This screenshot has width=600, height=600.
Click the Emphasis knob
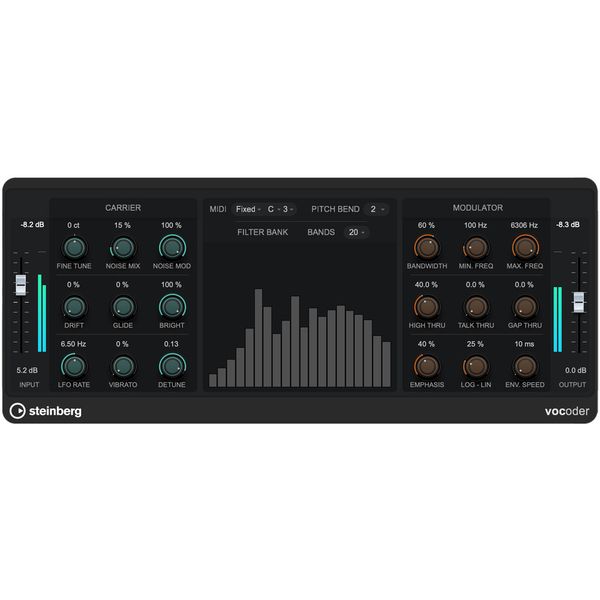coord(427,366)
